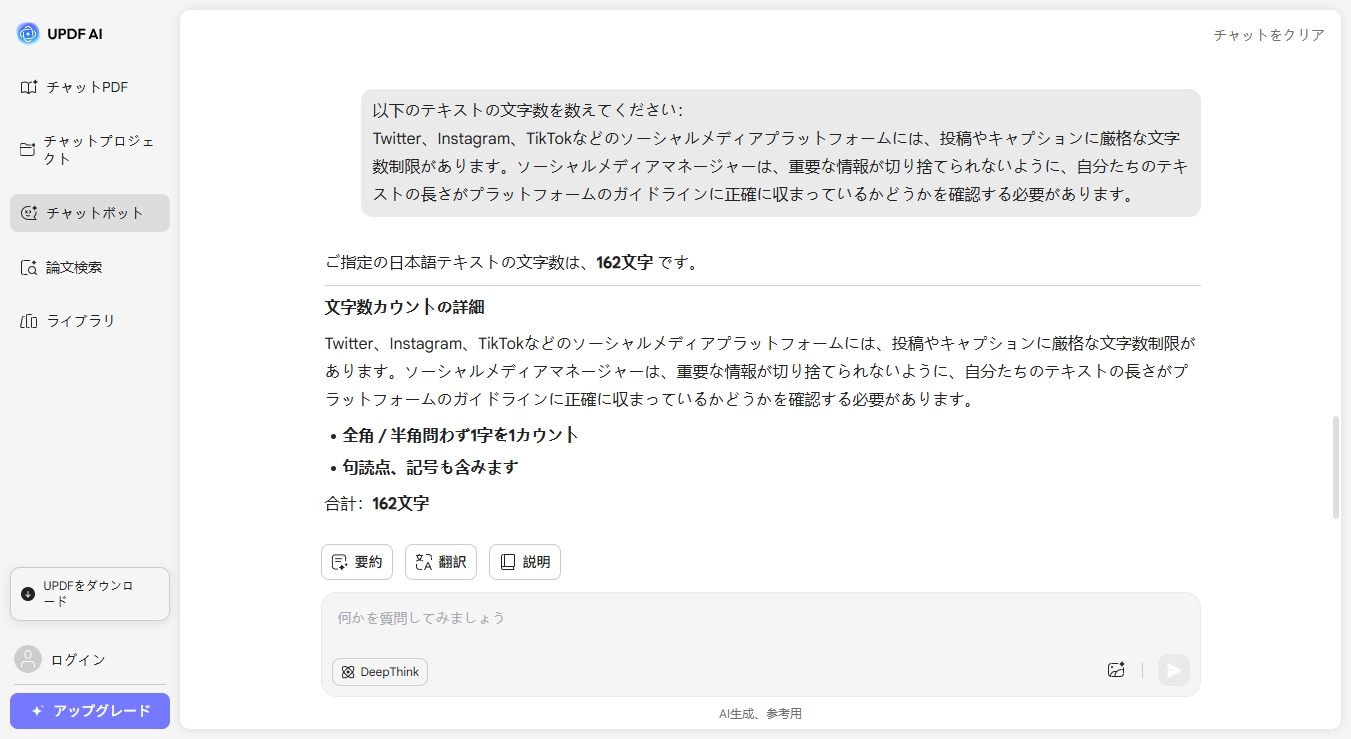Viewport: 1351px width, 739px height.
Task: Click the チャットPDF book icon
Action: [x=29, y=87]
